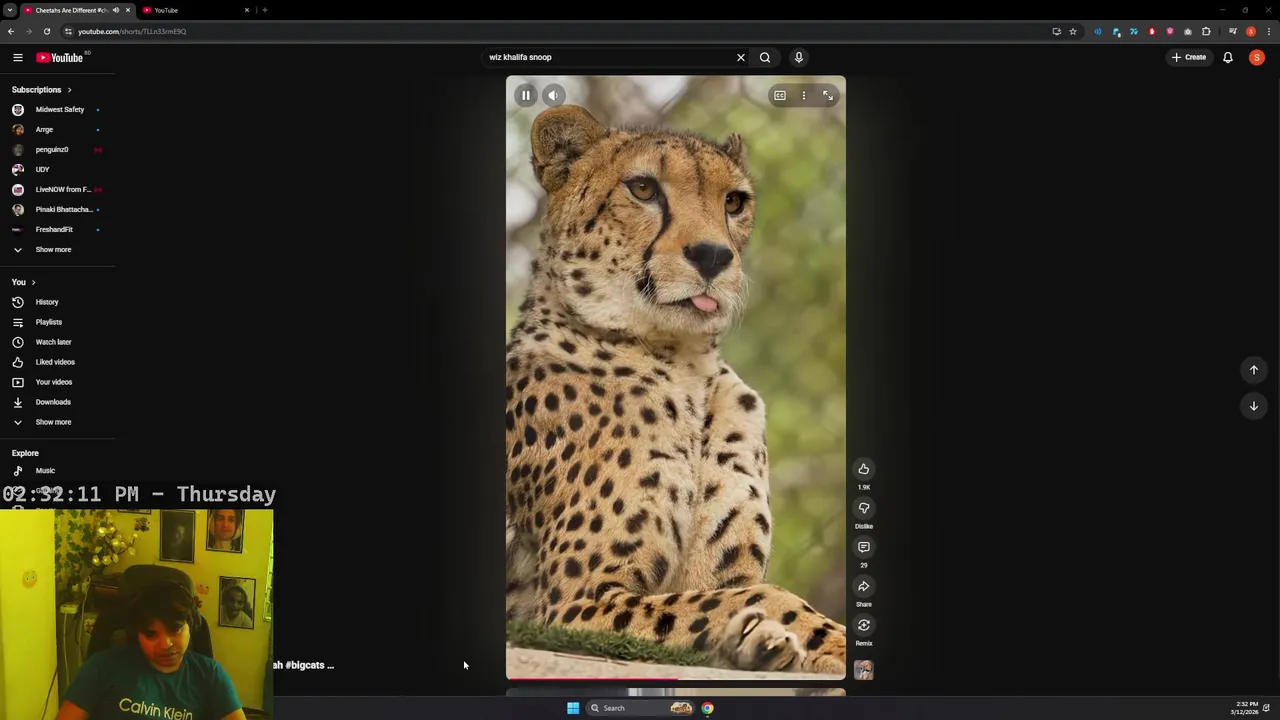Install app icon in address bar
The height and width of the screenshot is (720, 1280).
pyautogui.click(x=1056, y=31)
